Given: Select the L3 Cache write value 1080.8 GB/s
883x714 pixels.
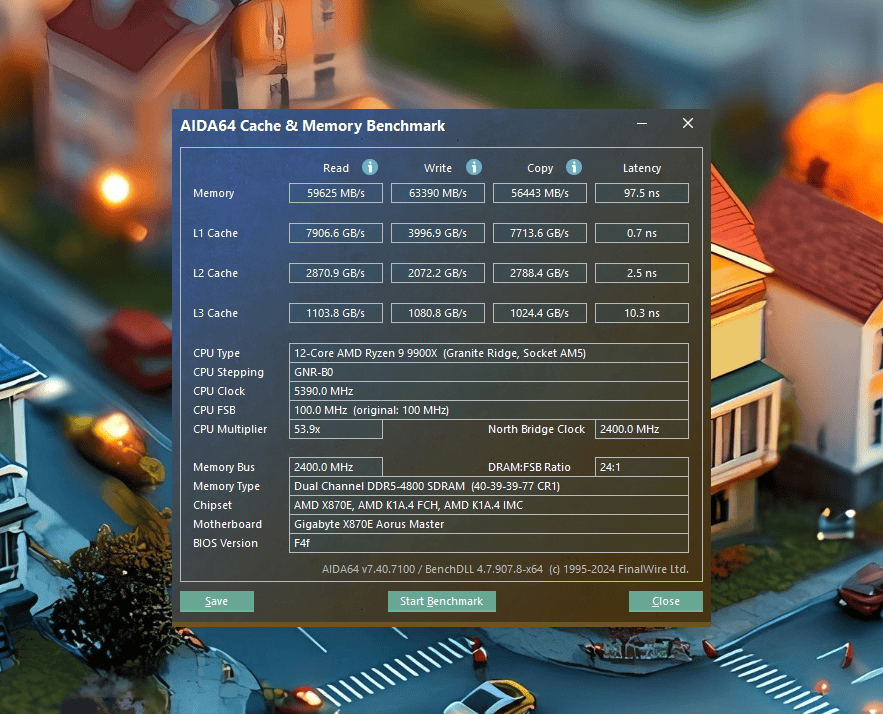Looking at the screenshot, I should (438, 313).
